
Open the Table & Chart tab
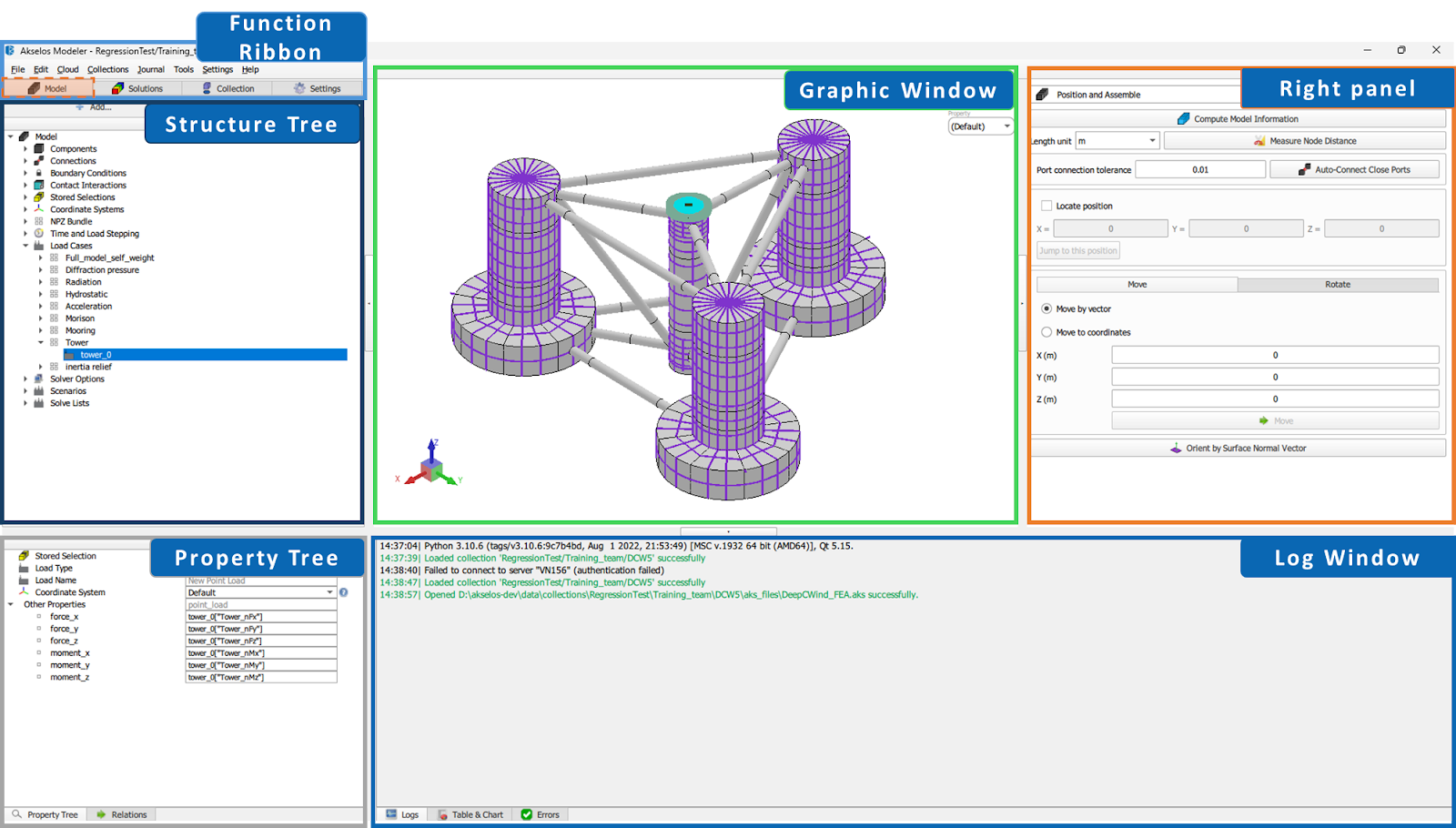(x=470, y=814)
